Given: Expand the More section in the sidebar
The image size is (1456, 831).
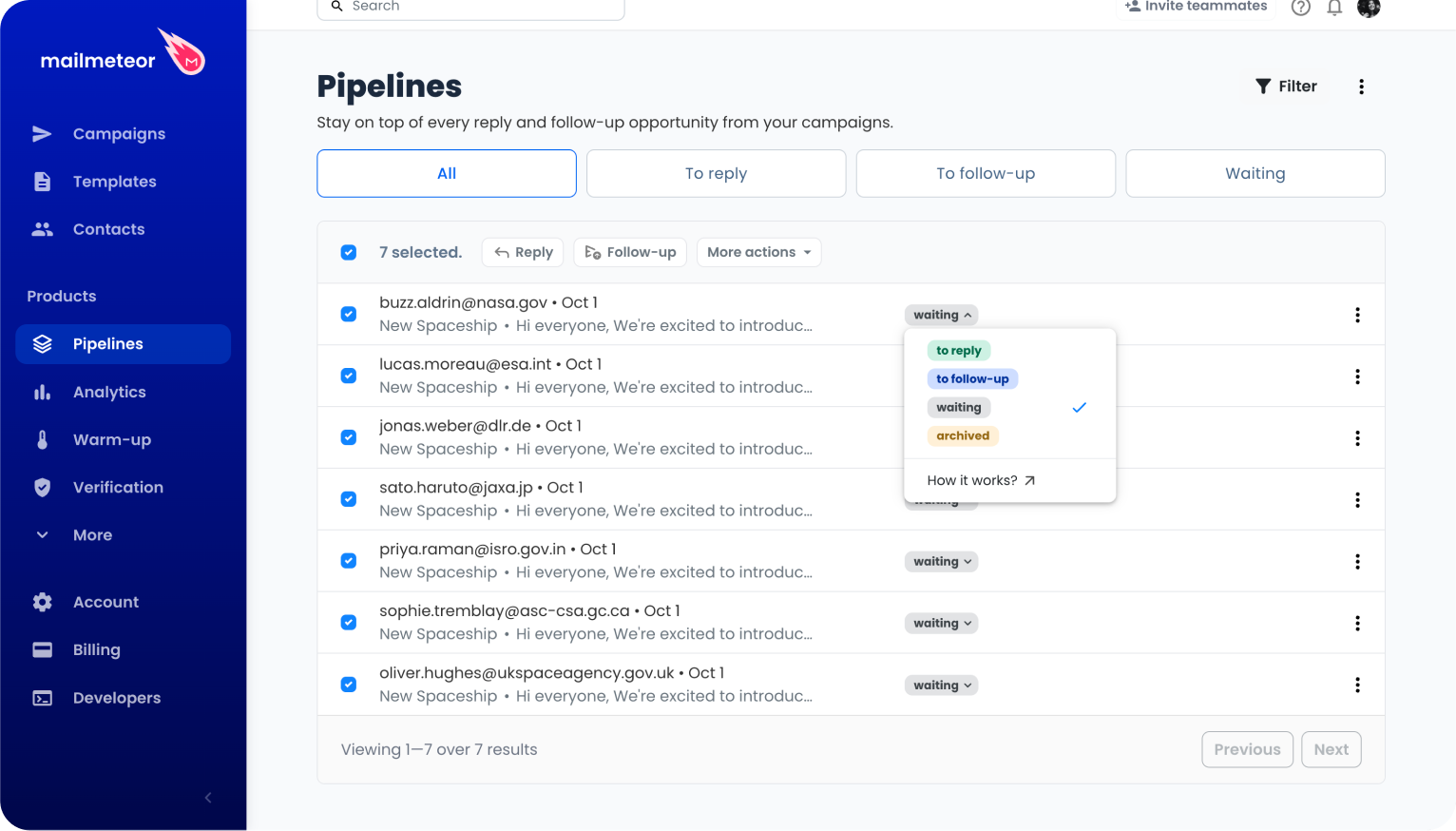Looking at the screenshot, I should 123,535.
